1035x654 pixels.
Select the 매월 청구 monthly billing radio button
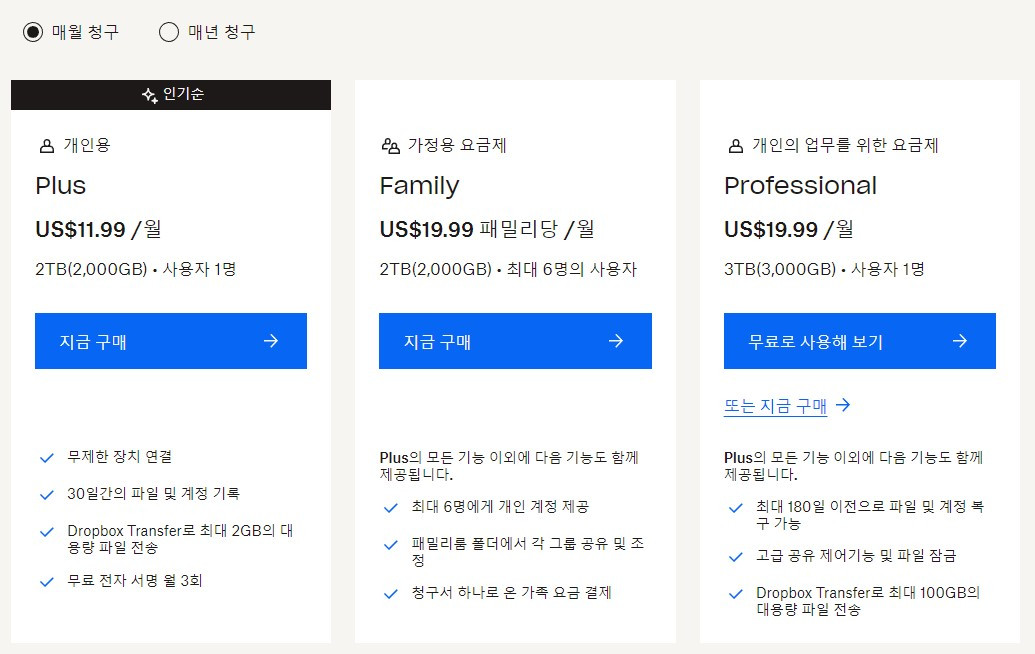click(33, 32)
